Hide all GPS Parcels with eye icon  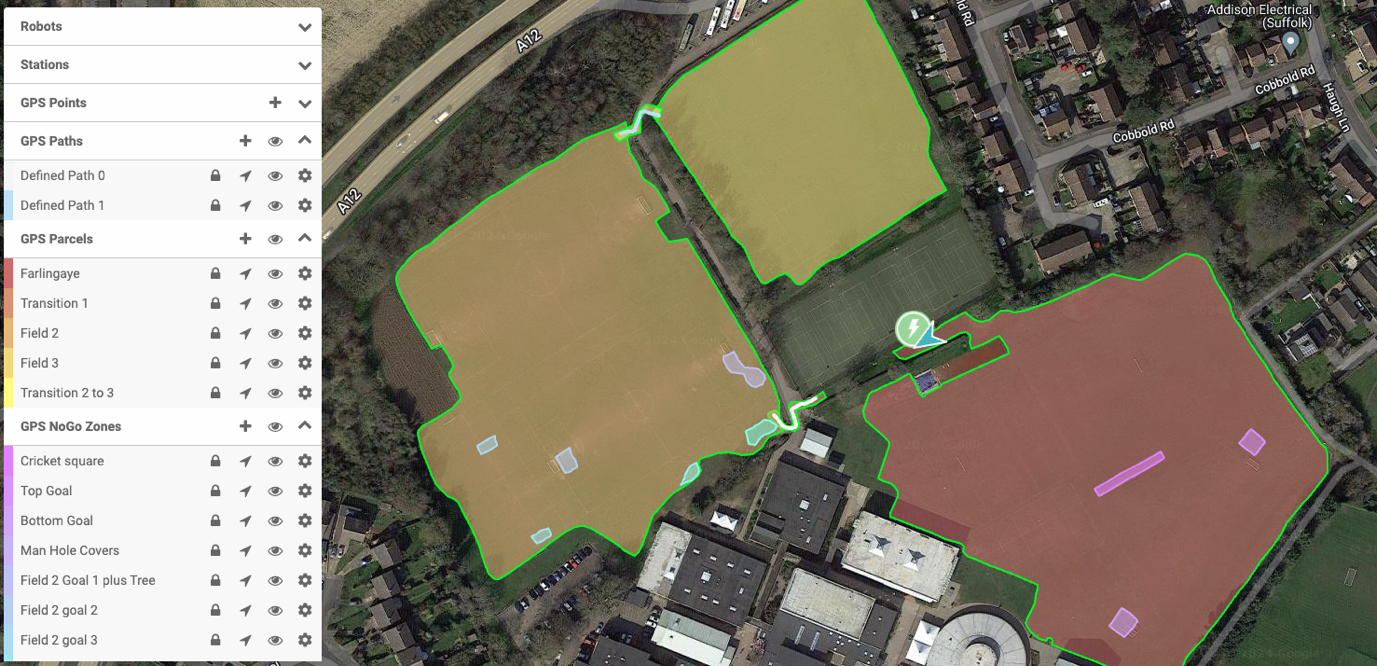[275, 239]
